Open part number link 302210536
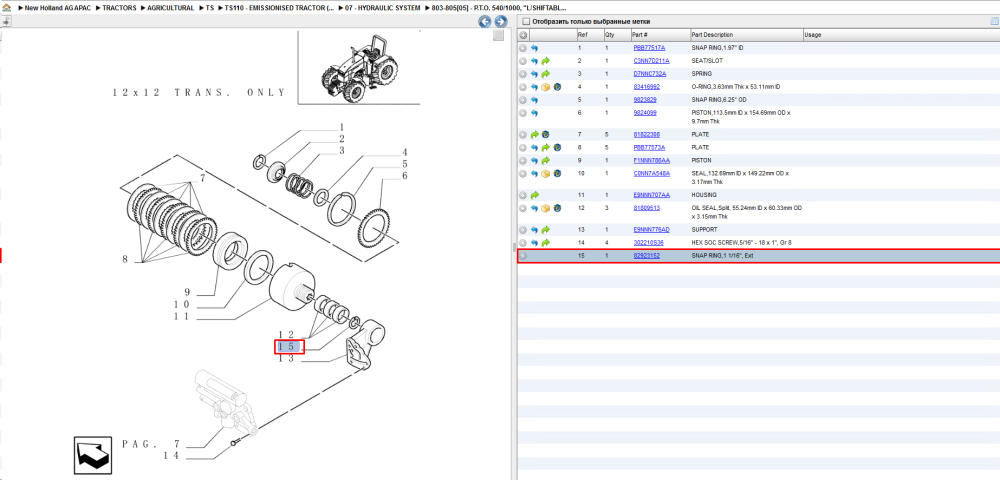This screenshot has height=480, width=1000. [648, 243]
